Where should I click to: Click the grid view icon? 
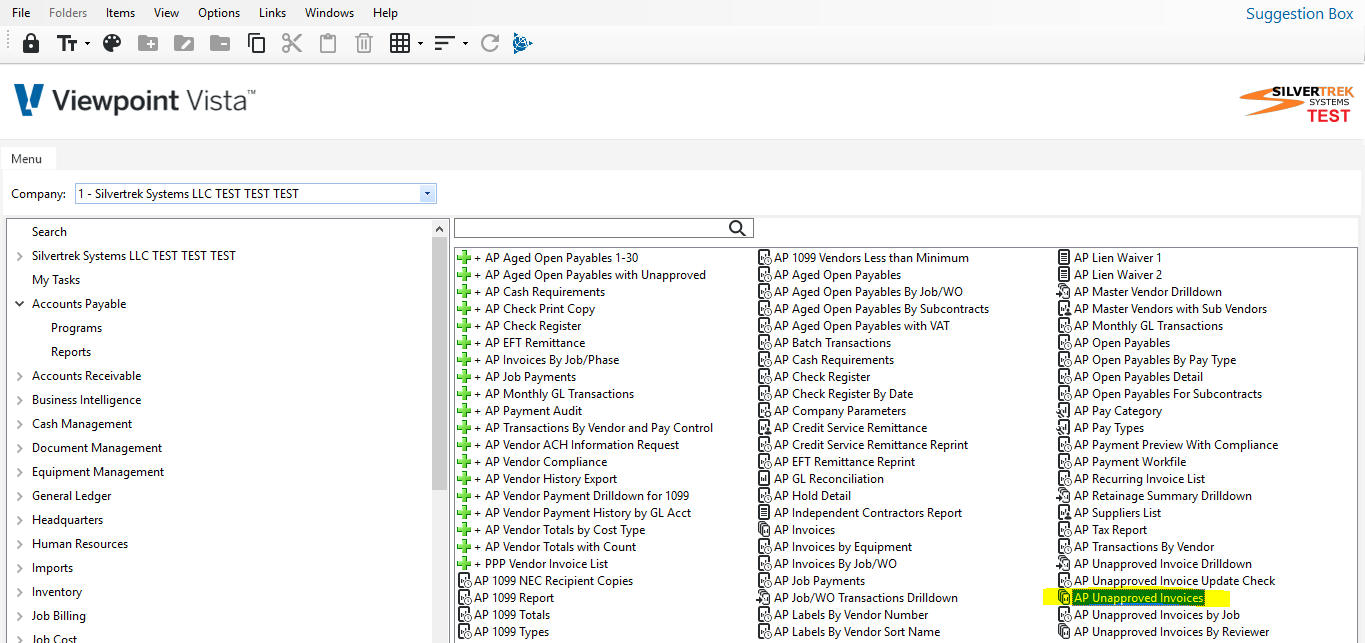tap(400, 43)
